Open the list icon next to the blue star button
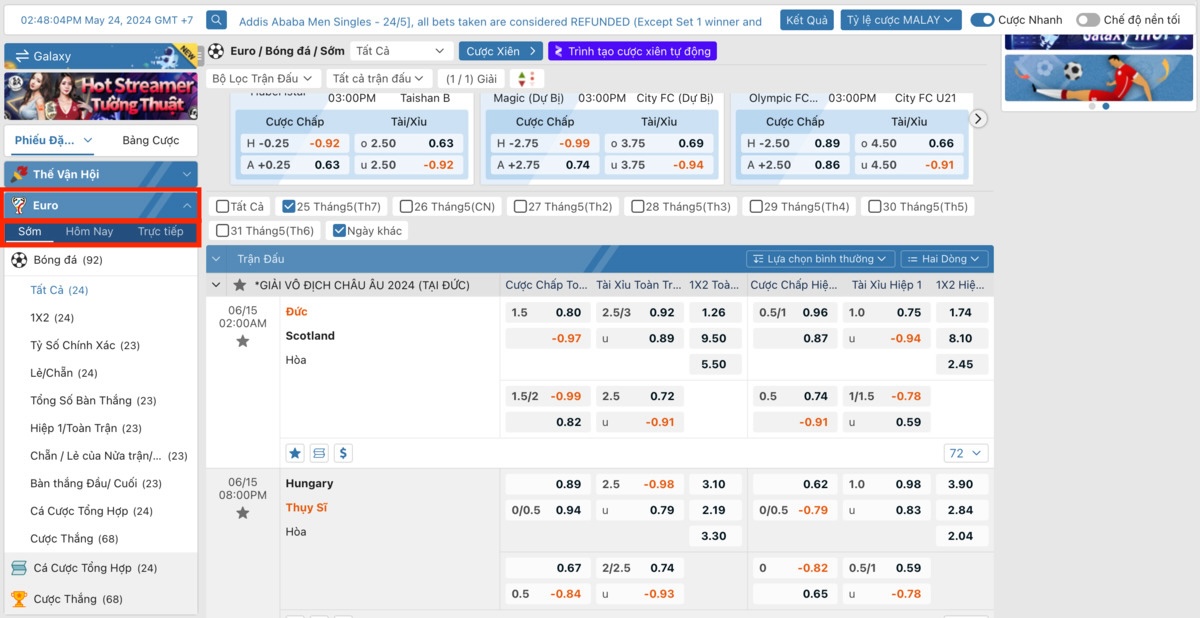The height and width of the screenshot is (618, 1200). tap(319, 453)
